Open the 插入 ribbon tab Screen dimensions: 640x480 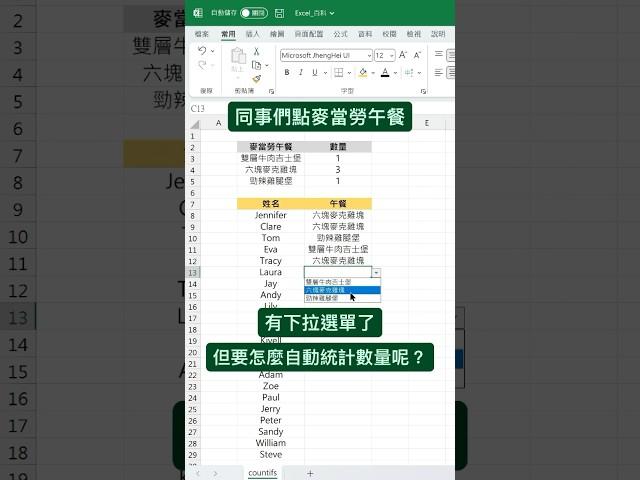click(252, 33)
